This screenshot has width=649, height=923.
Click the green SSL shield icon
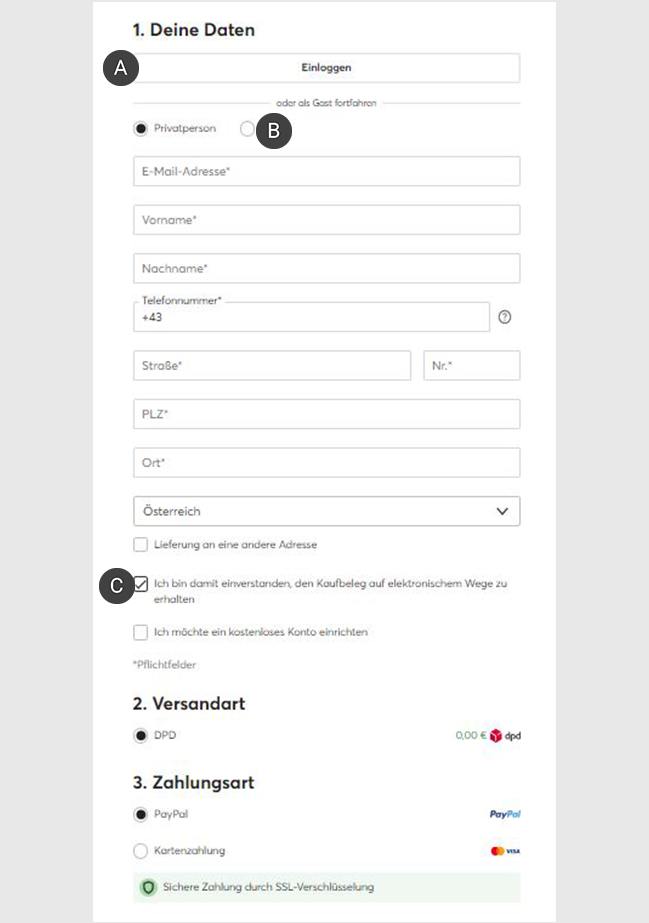(x=148, y=887)
